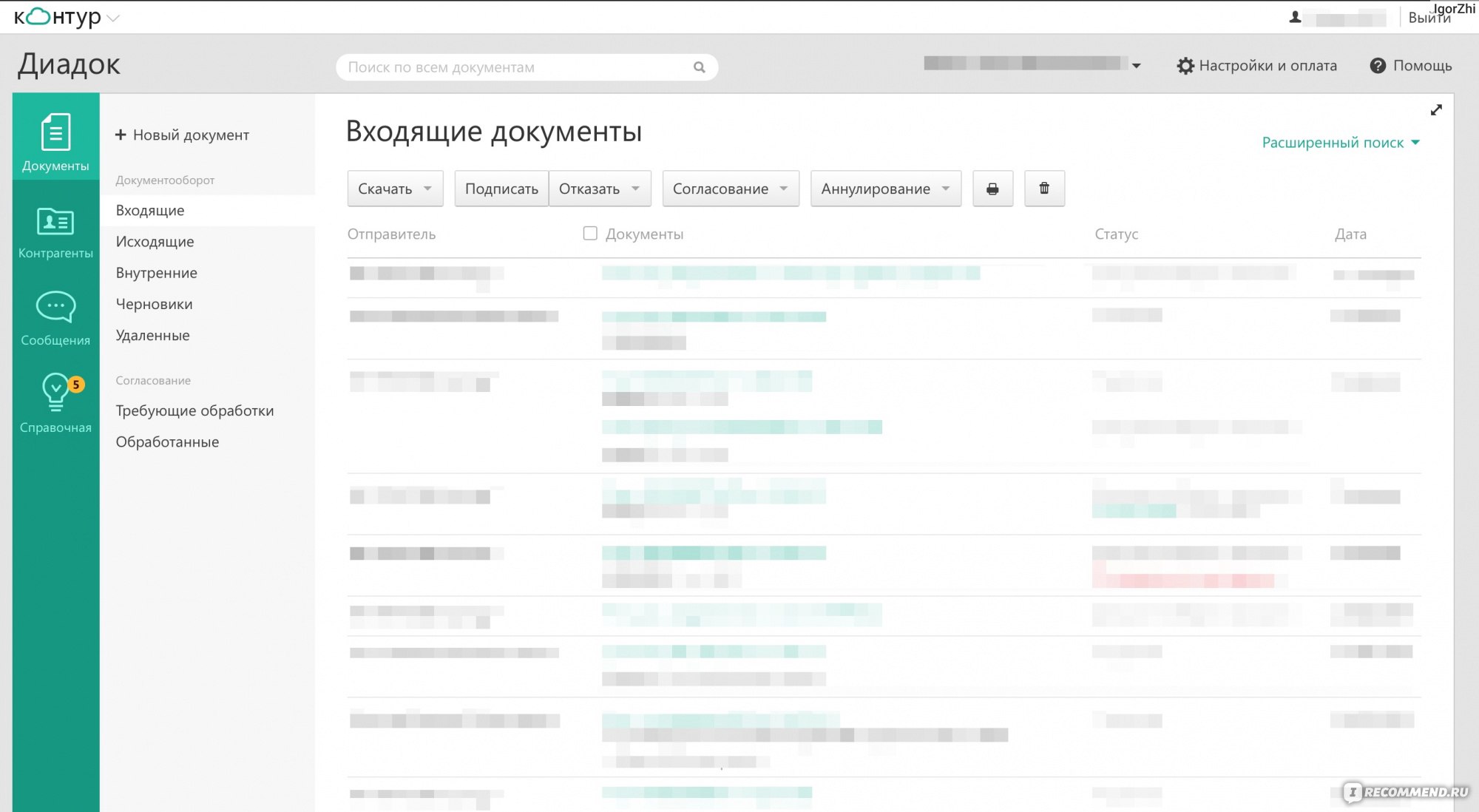Click the Отправитель column header

pyautogui.click(x=391, y=234)
